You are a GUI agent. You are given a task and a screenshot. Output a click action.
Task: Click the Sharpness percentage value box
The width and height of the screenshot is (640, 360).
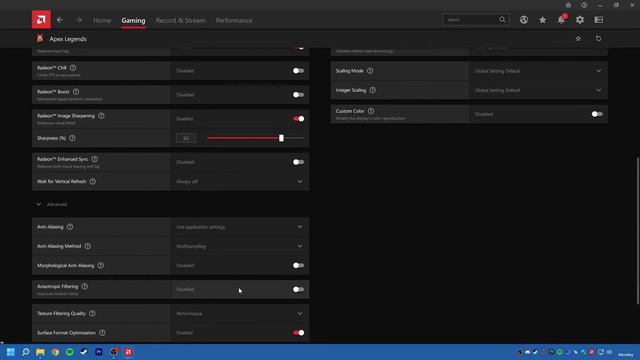pos(186,138)
